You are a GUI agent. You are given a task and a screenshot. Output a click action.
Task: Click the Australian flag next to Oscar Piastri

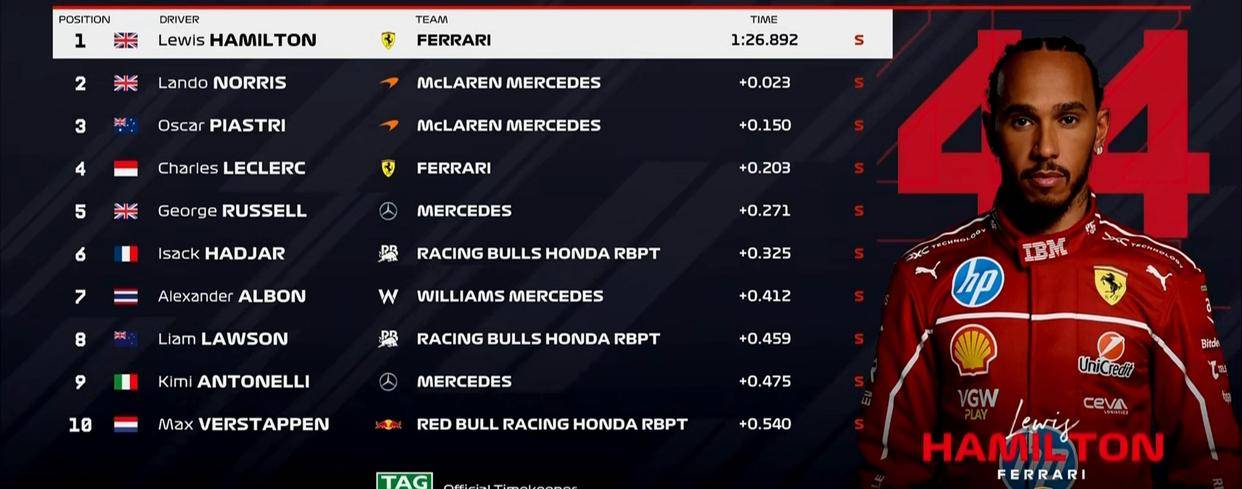(126, 125)
